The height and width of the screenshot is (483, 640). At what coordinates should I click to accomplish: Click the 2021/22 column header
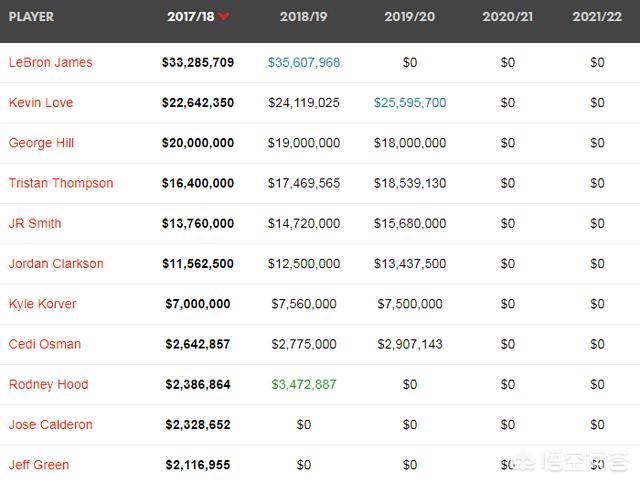pos(597,17)
